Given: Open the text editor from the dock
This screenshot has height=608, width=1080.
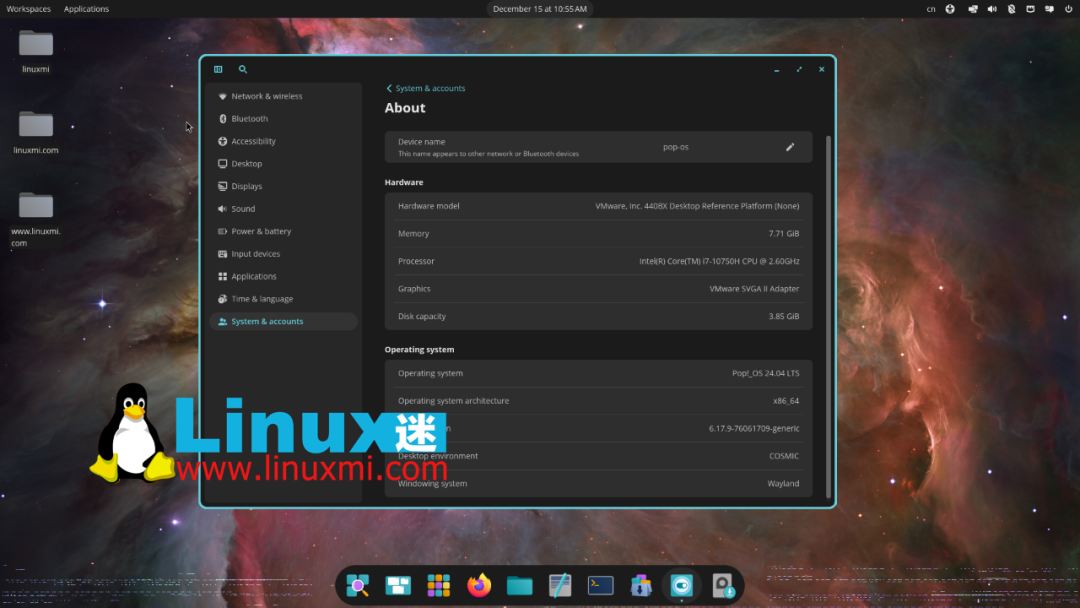Looking at the screenshot, I should click(559, 585).
